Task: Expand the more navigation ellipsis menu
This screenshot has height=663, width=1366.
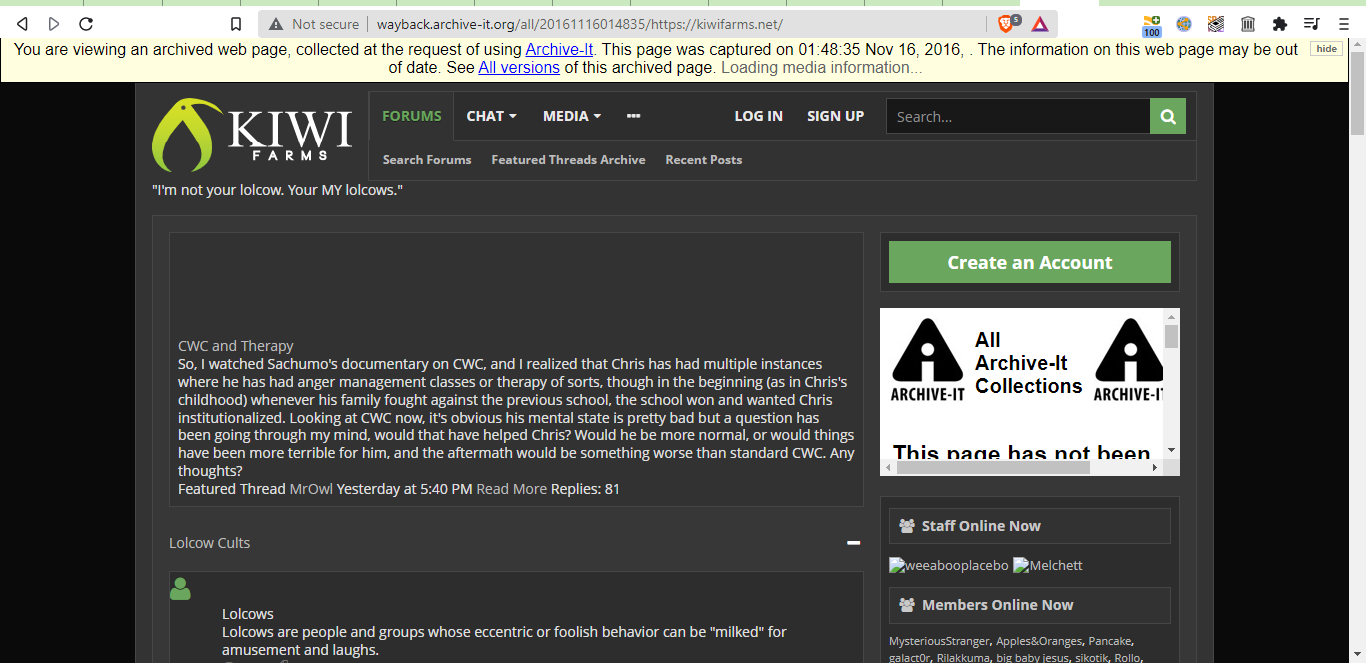Action: pyautogui.click(x=633, y=116)
